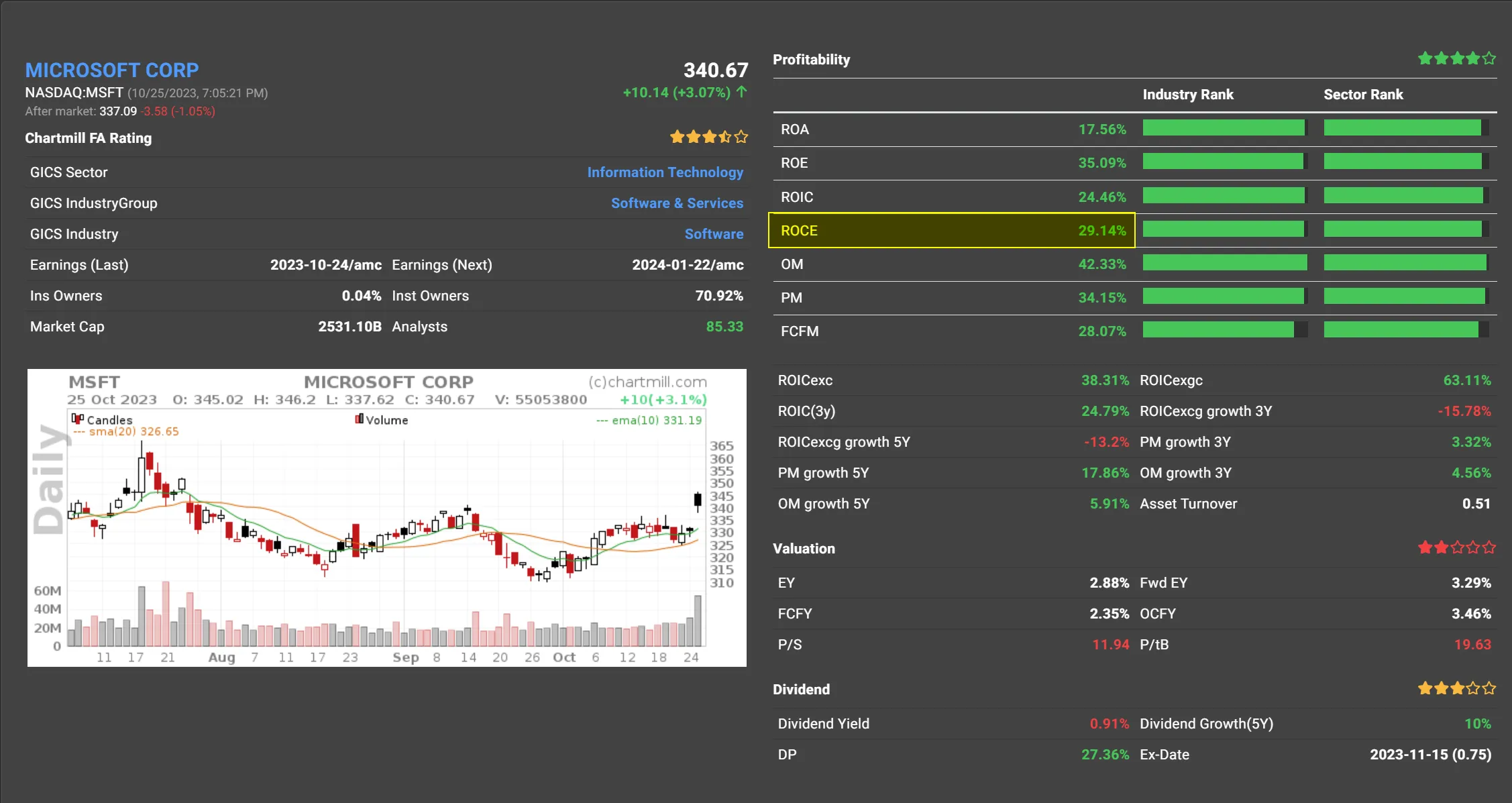1512x803 pixels.
Task: Click the Industry Rank column header
Action: pos(1187,95)
